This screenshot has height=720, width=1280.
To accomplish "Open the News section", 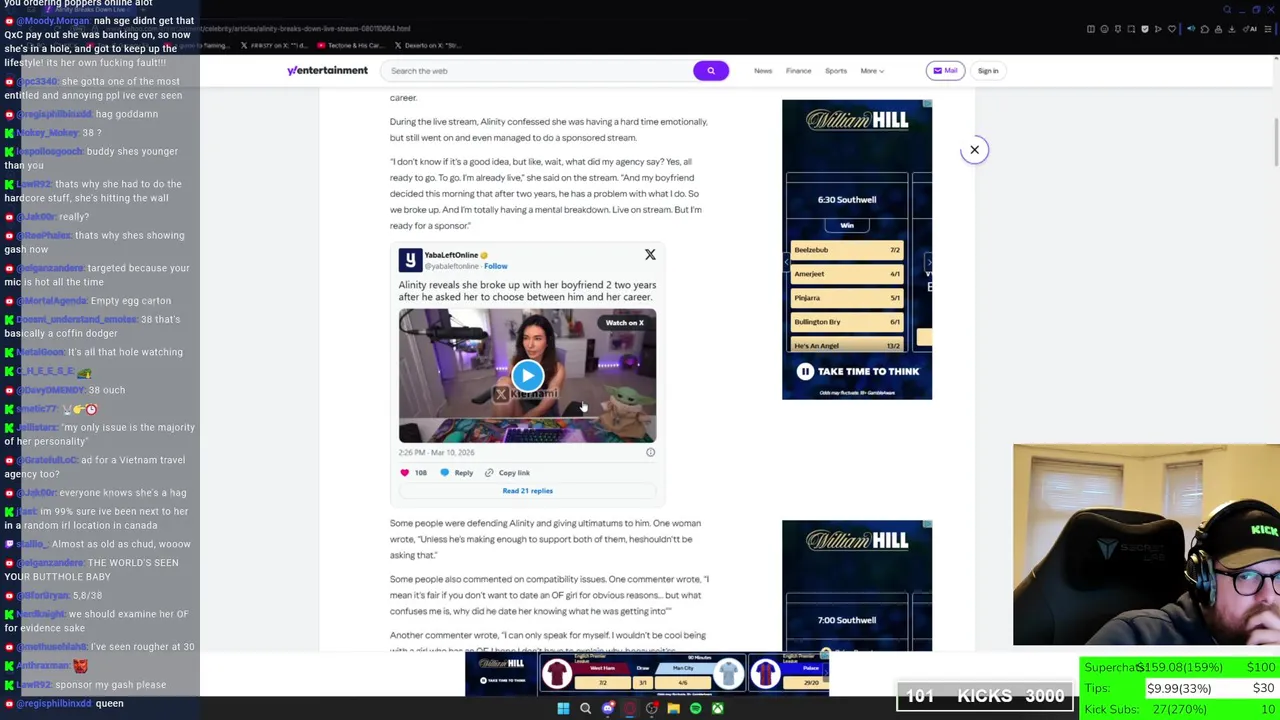I will 763,71.
